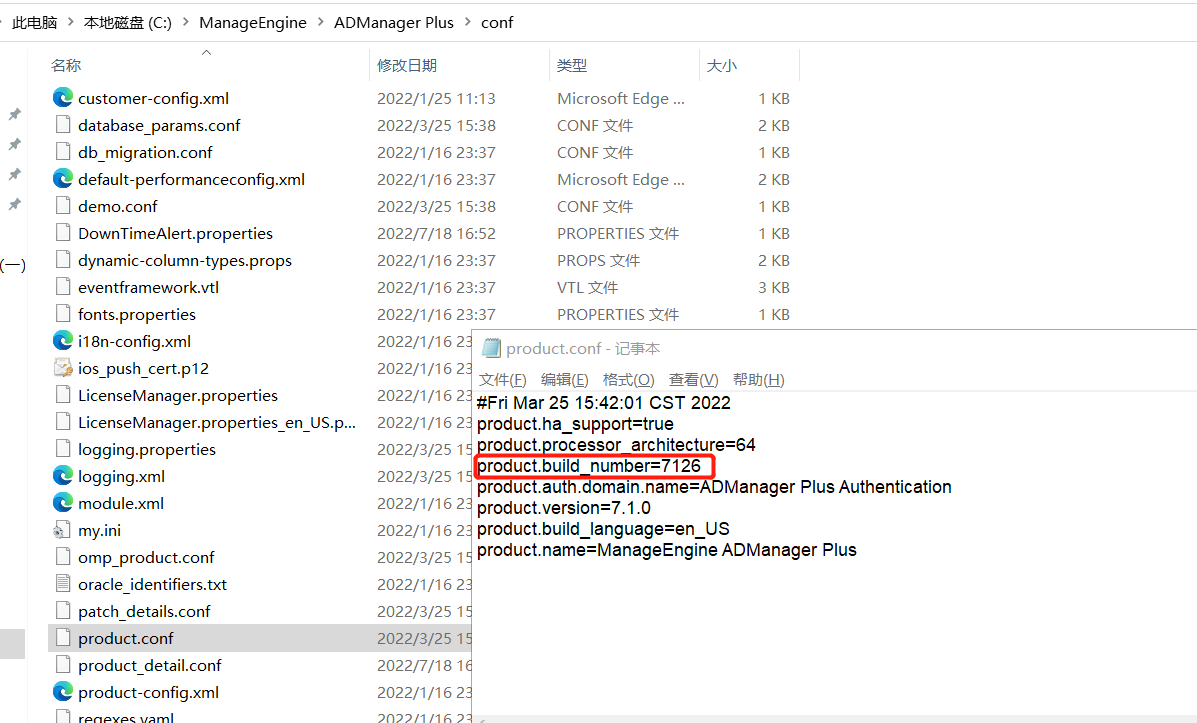
Task: Click the eventframework.vtl file icon
Action: click(63, 287)
